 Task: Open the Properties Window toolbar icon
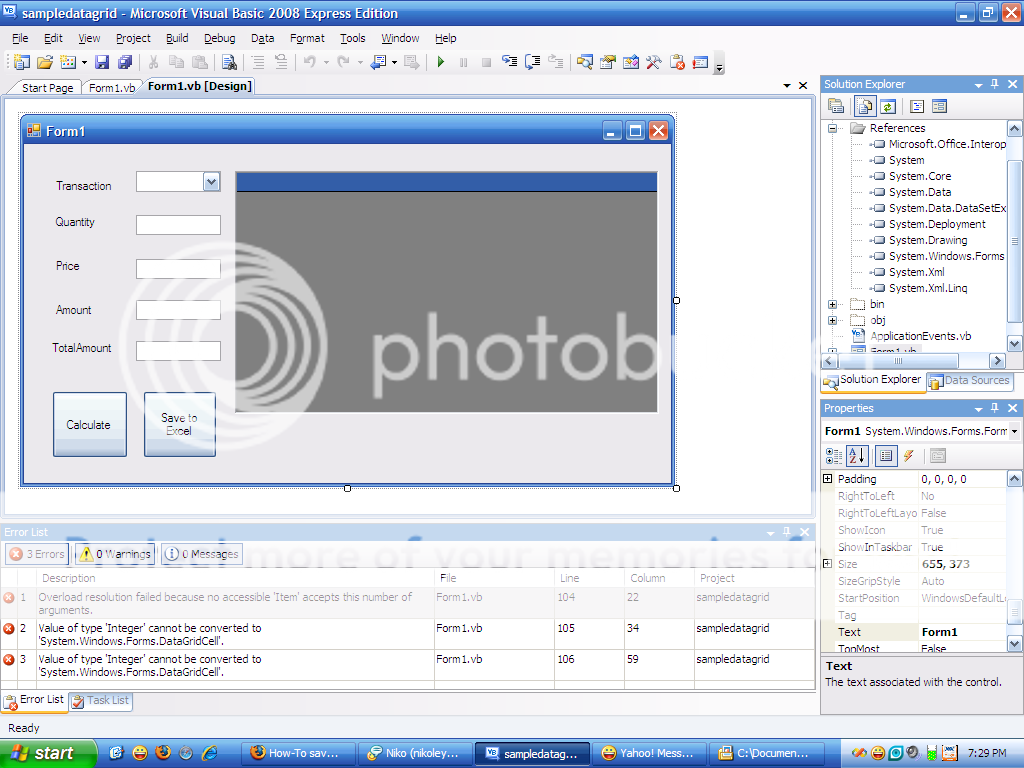(608, 62)
